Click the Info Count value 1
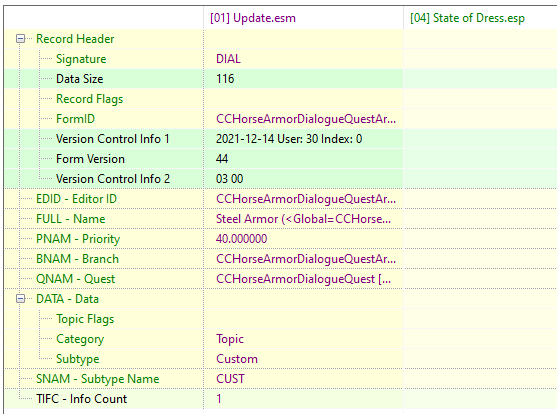 coord(219,399)
